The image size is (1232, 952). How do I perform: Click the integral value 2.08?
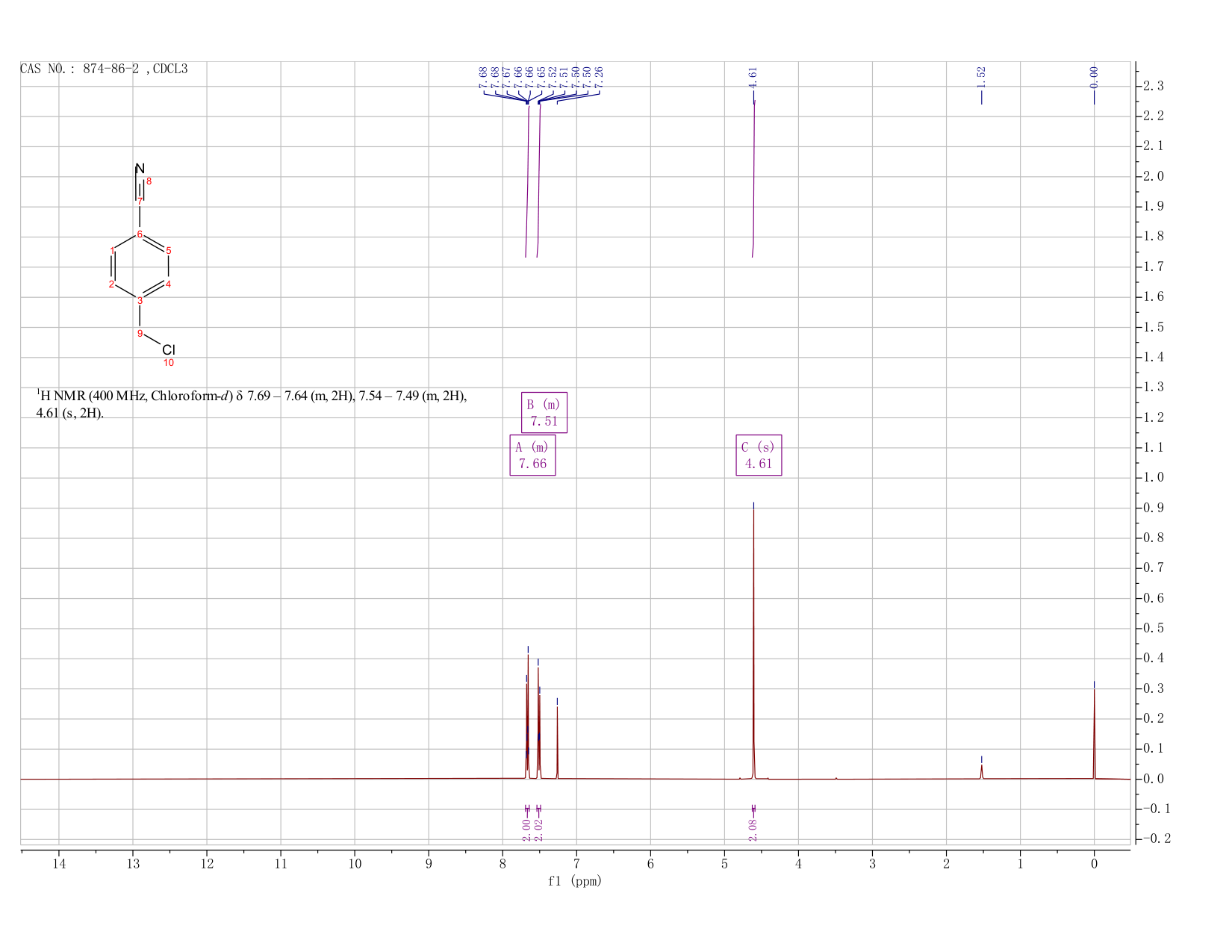pyautogui.click(x=753, y=830)
